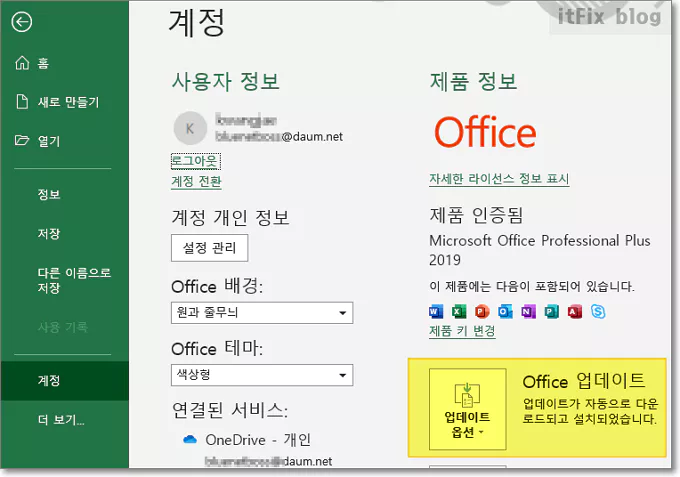Click the Excel app icon
The width and height of the screenshot is (680, 477).
(459, 311)
